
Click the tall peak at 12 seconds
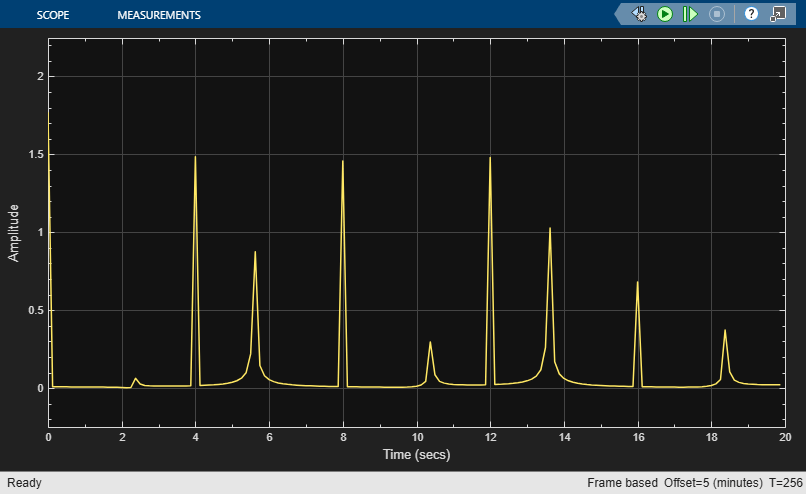490,160
